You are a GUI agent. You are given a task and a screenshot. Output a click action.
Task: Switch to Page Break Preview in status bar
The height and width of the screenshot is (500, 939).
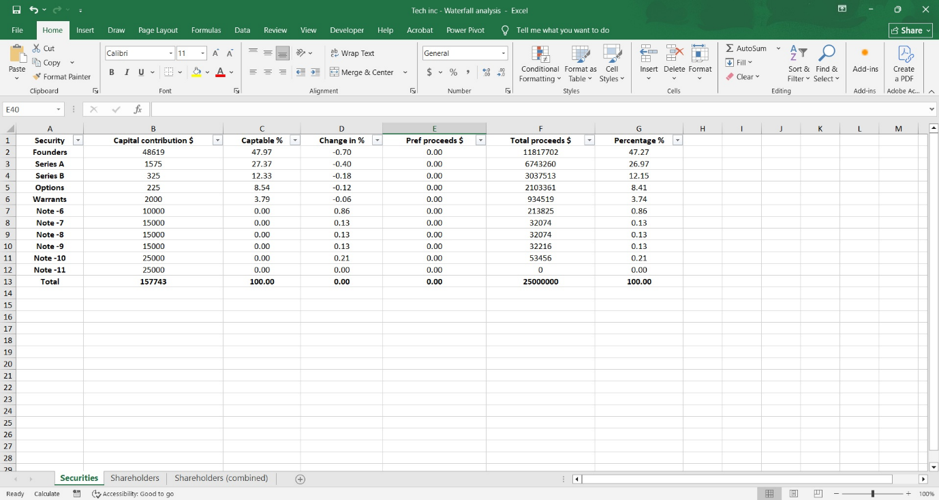click(818, 494)
